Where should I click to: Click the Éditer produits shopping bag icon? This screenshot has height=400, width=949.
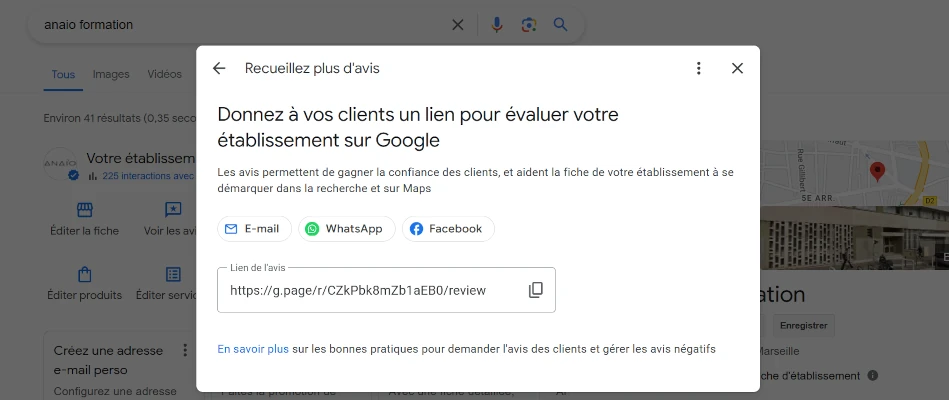click(84, 274)
